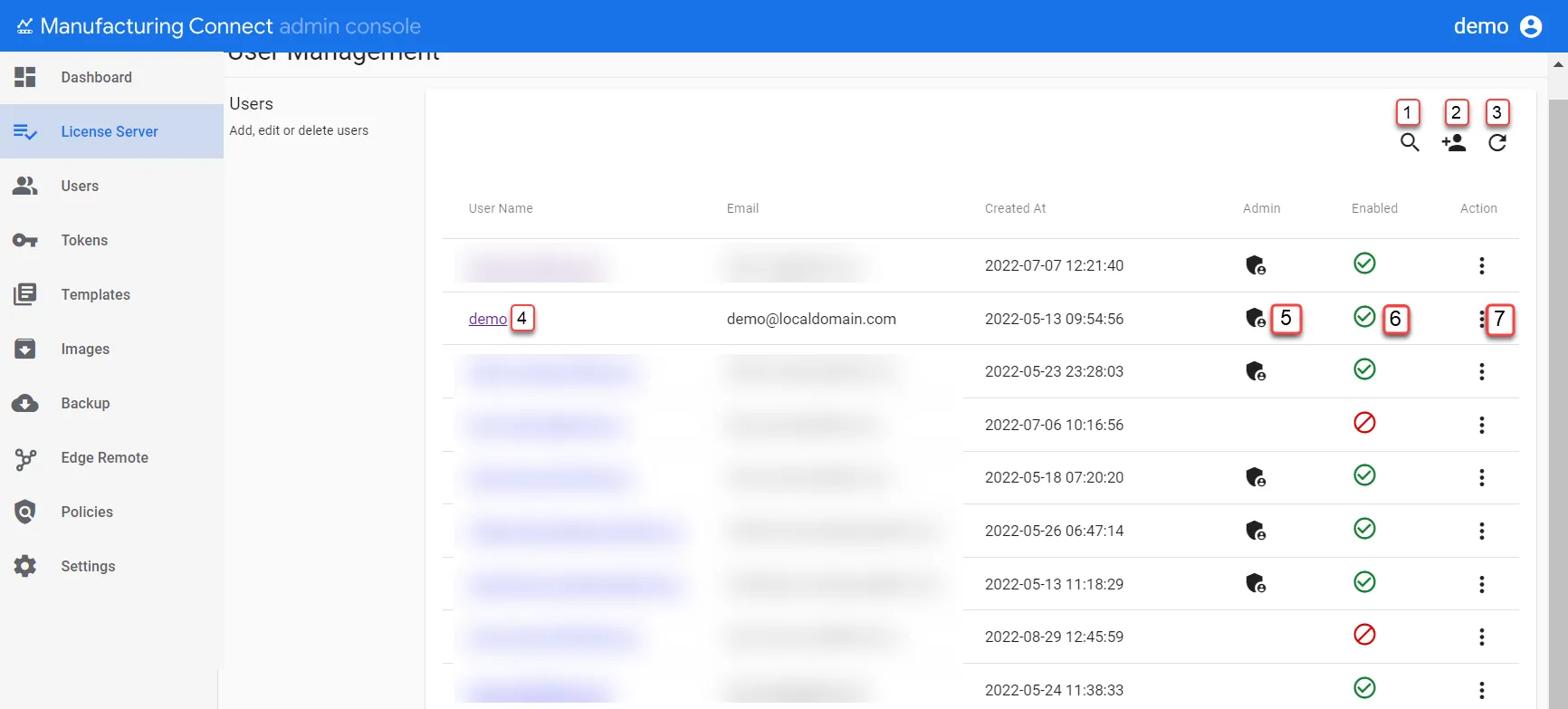This screenshot has height=709, width=1568.
Task: Click the admin shield icon in demo row
Action: pos(1256,318)
